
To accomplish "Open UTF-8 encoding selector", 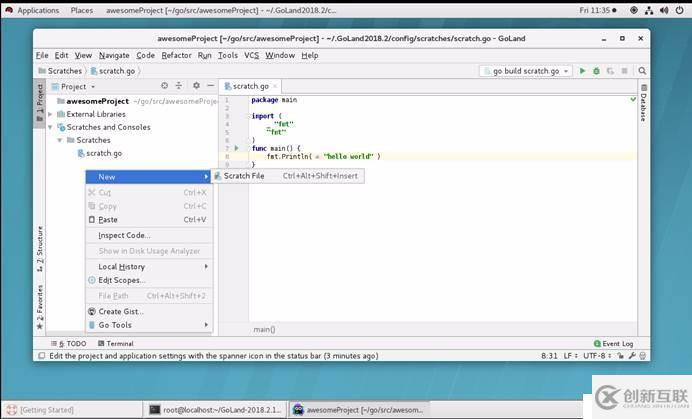I will [x=597, y=356].
